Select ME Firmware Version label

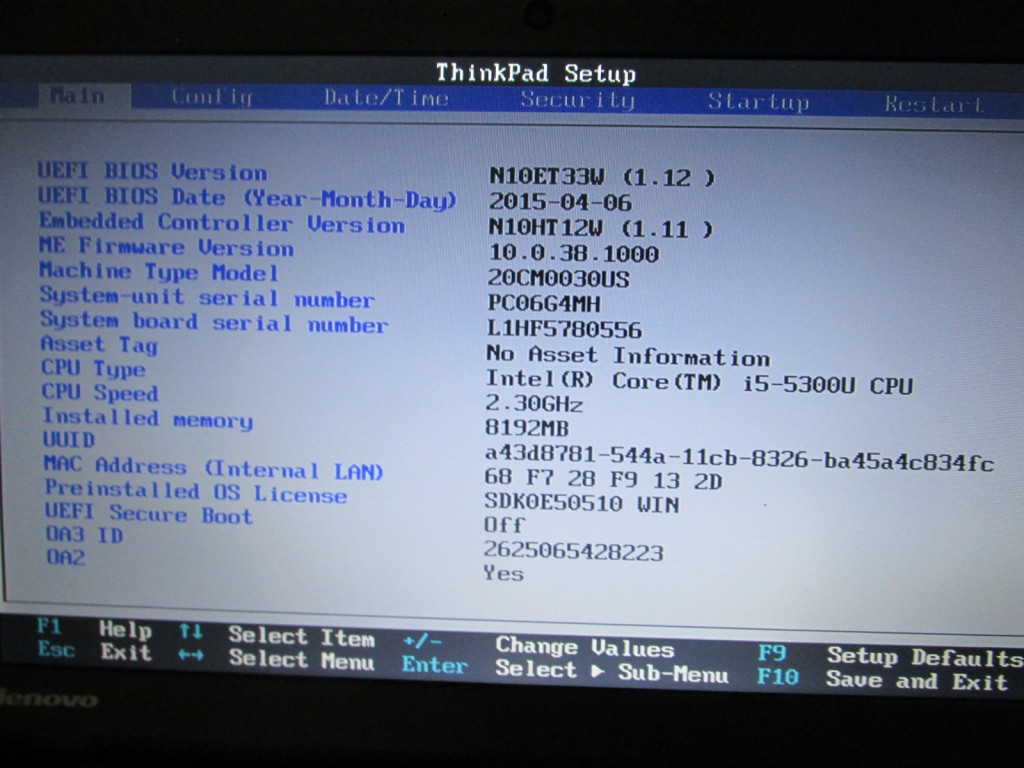click(167, 247)
